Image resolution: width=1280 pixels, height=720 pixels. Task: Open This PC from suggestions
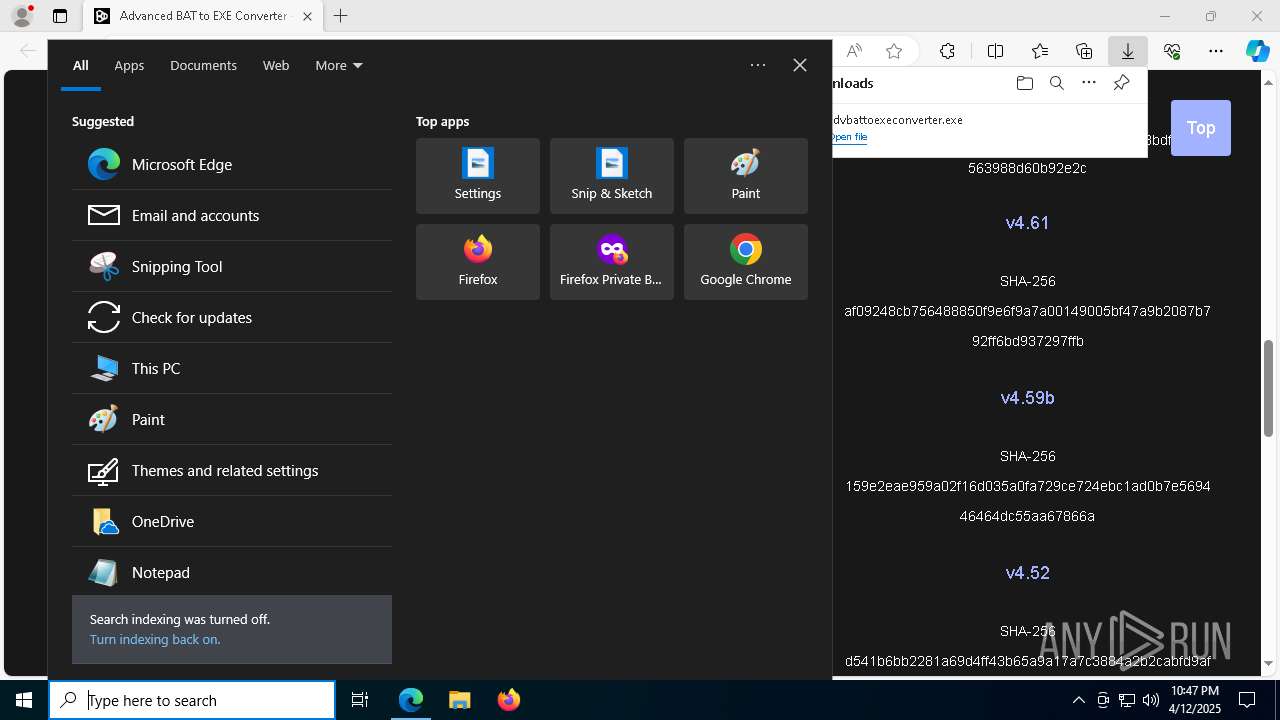click(x=232, y=368)
